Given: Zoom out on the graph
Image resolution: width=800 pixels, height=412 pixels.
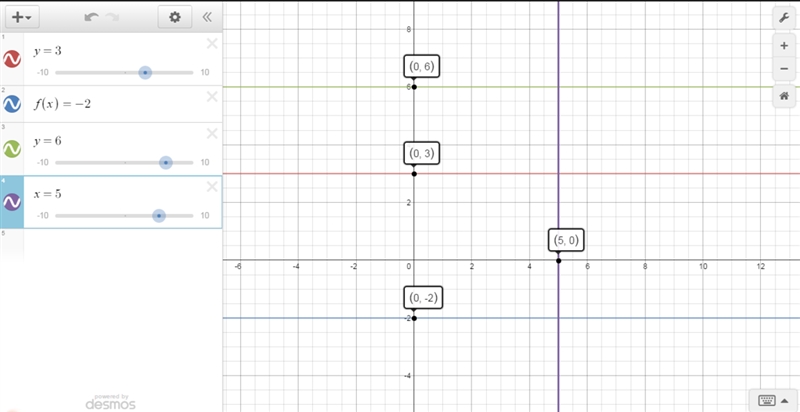Looking at the screenshot, I should pyautogui.click(x=784, y=69).
